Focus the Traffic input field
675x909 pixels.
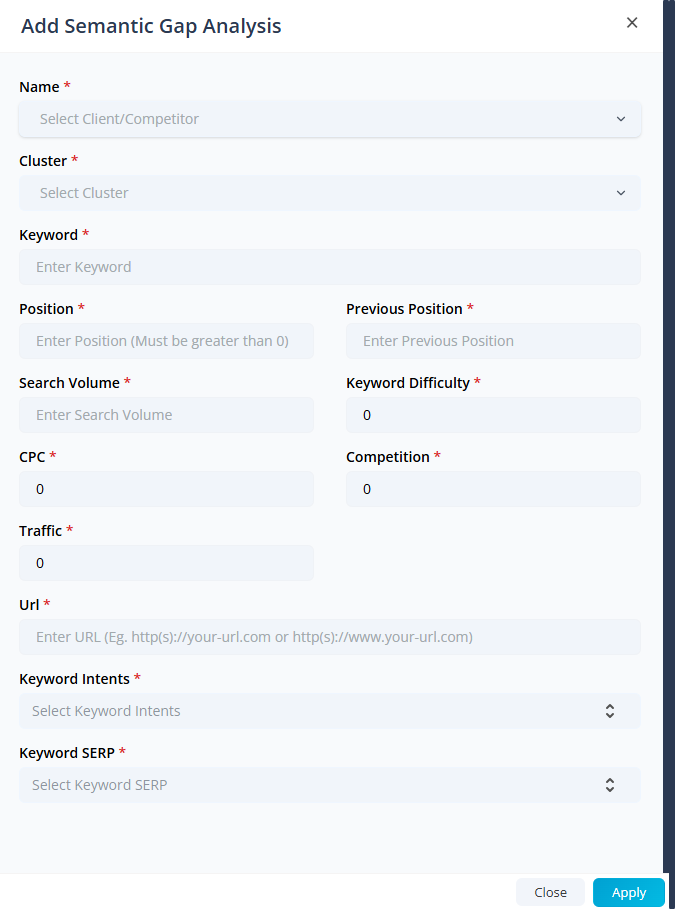point(166,563)
